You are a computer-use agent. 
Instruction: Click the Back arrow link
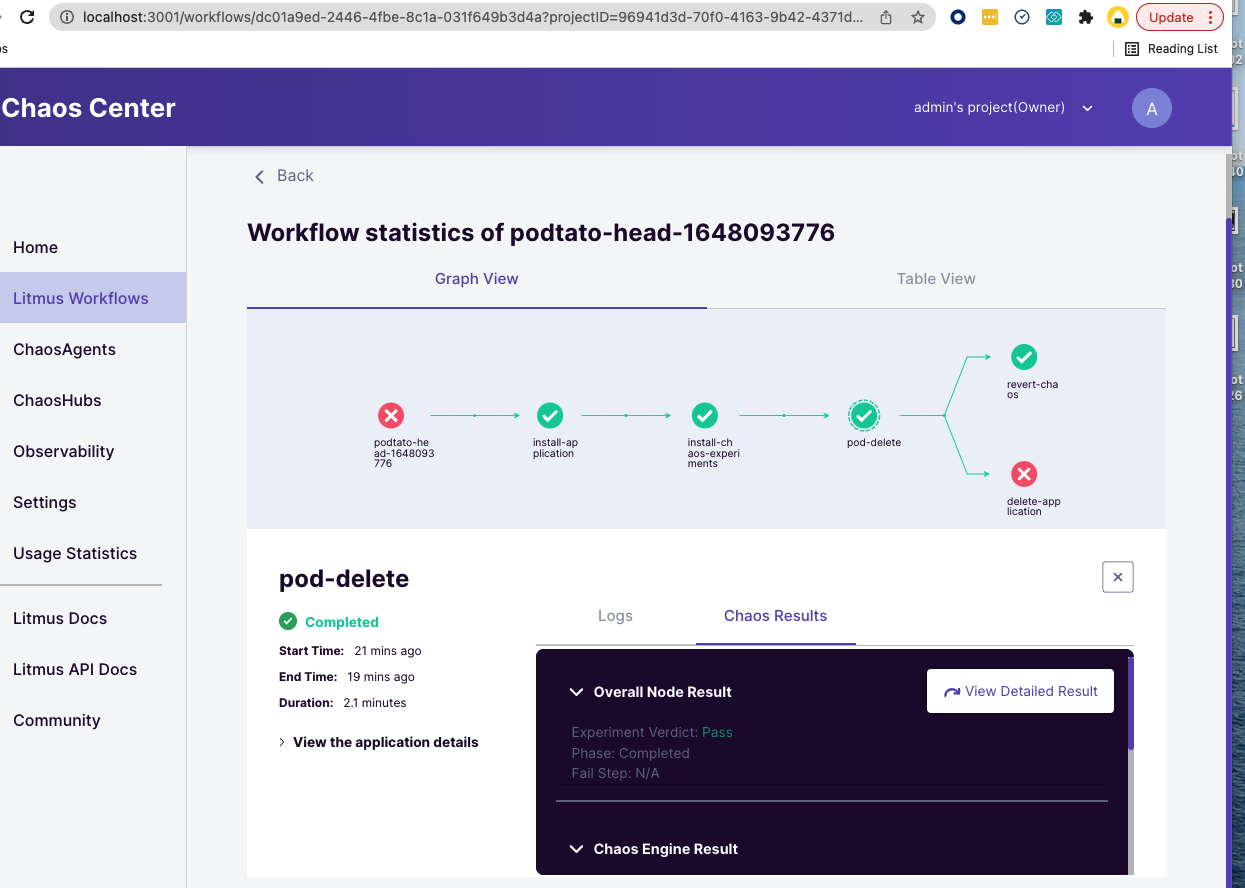tap(284, 176)
